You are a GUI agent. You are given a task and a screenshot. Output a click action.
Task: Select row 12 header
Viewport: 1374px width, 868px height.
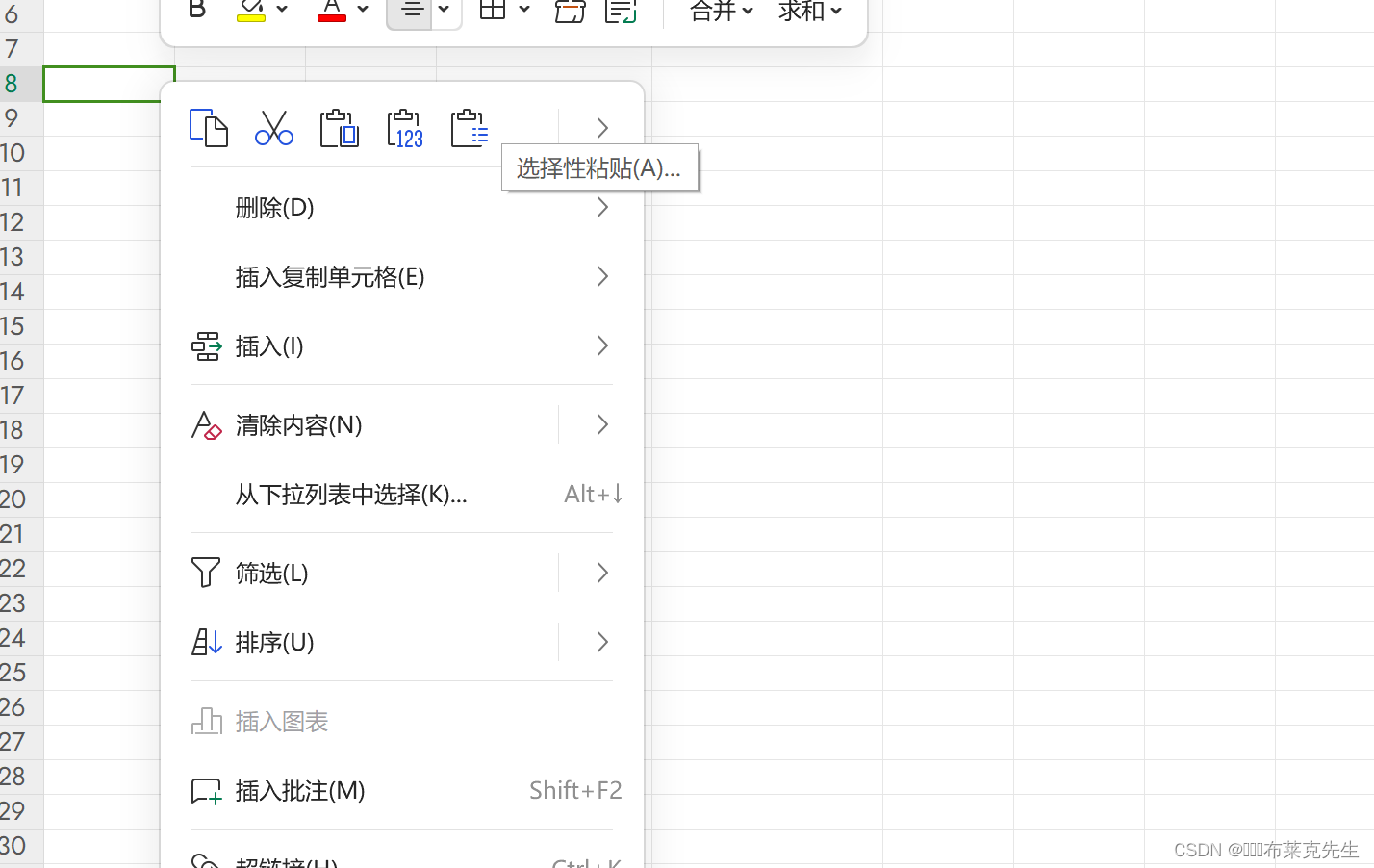pyautogui.click(x=21, y=222)
